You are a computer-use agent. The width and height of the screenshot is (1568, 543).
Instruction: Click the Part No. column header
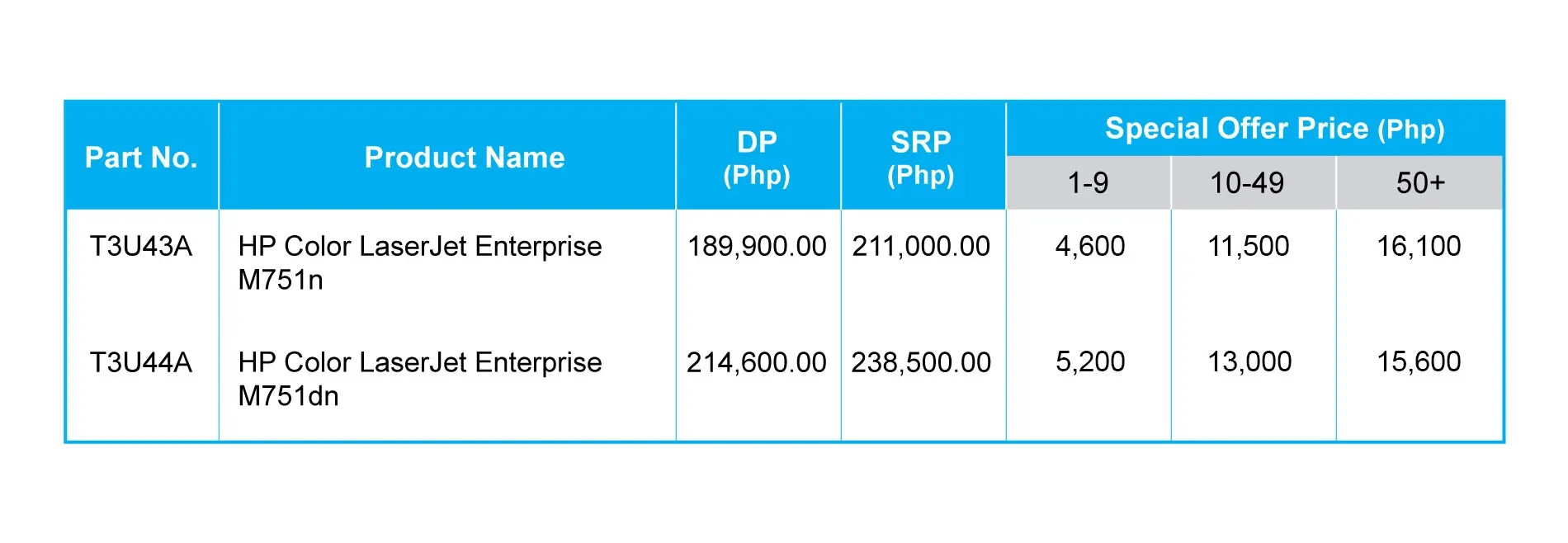[x=141, y=157]
